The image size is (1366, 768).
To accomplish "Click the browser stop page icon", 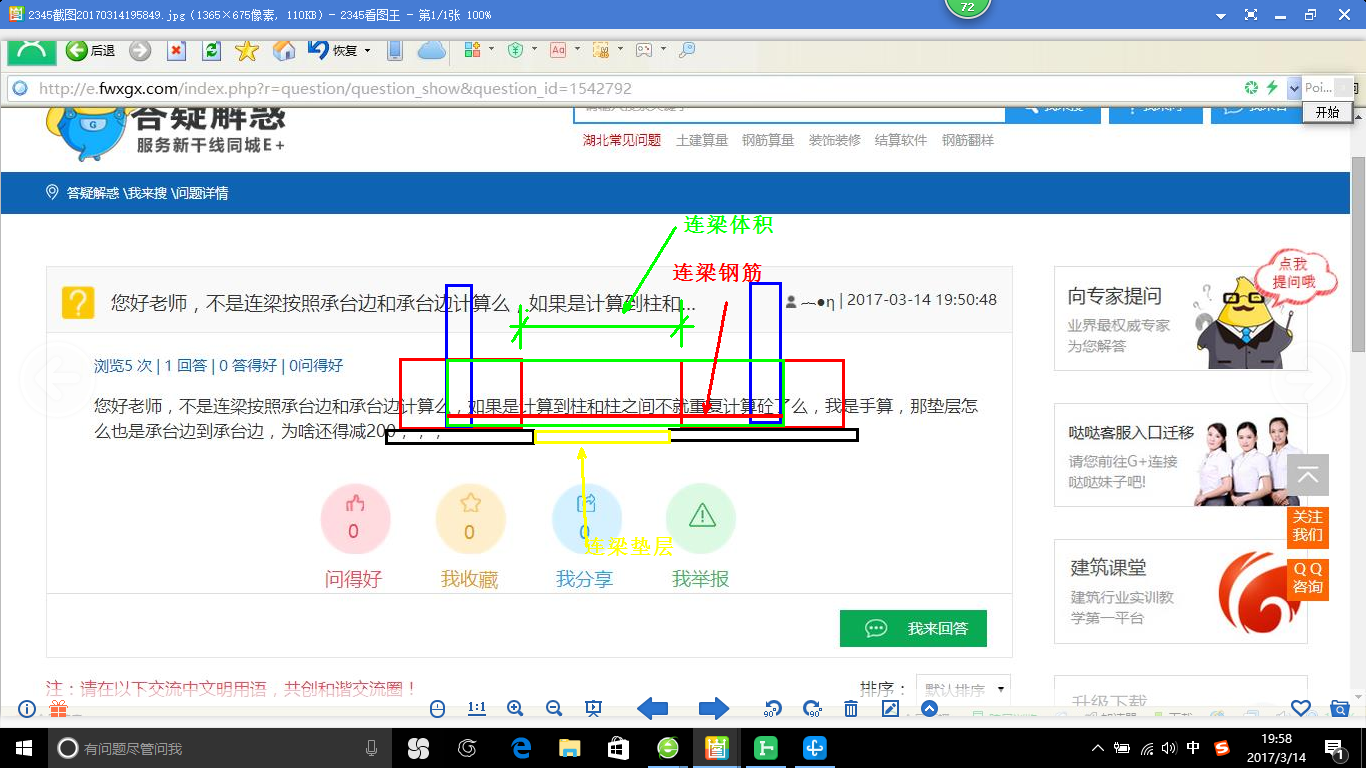I will pyautogui.click(x=176, y=50).
